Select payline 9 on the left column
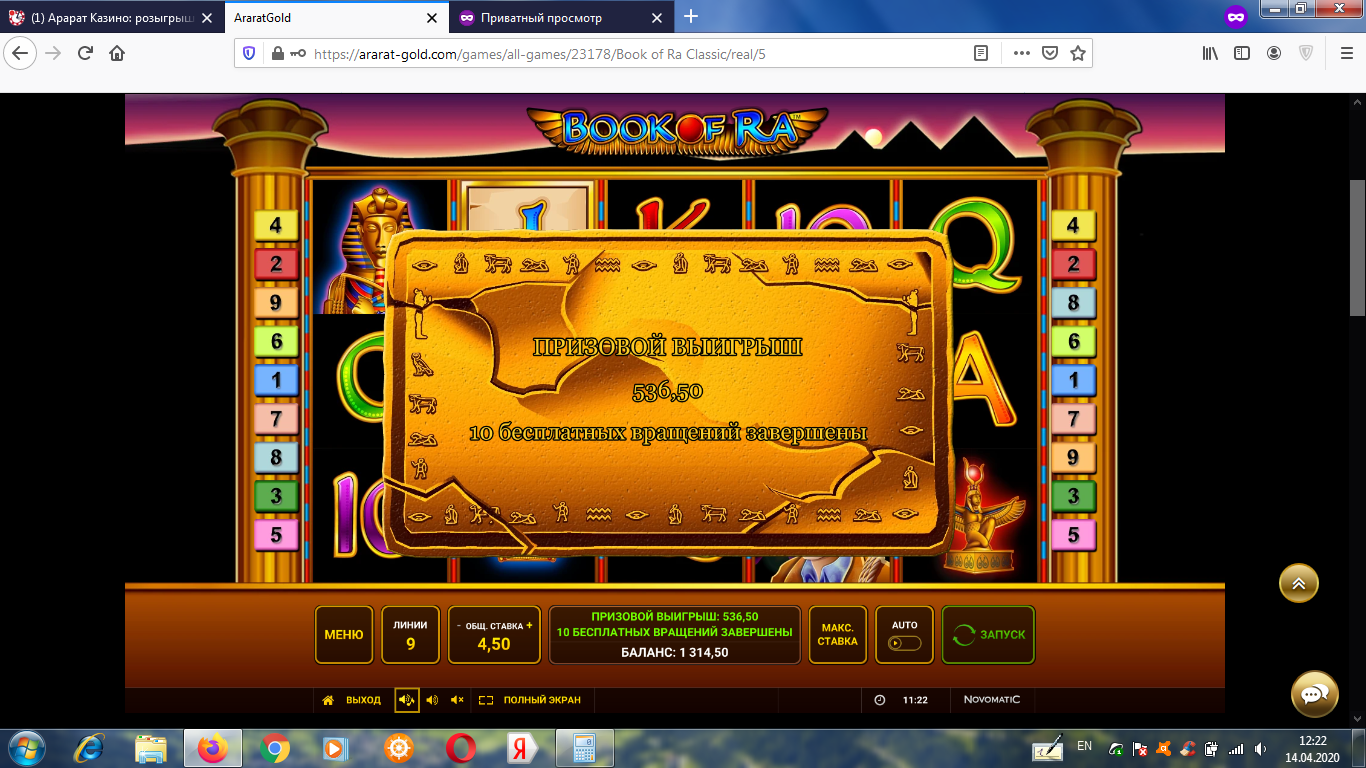Viewport: 1366px width, 768px height. pos(276,303)
